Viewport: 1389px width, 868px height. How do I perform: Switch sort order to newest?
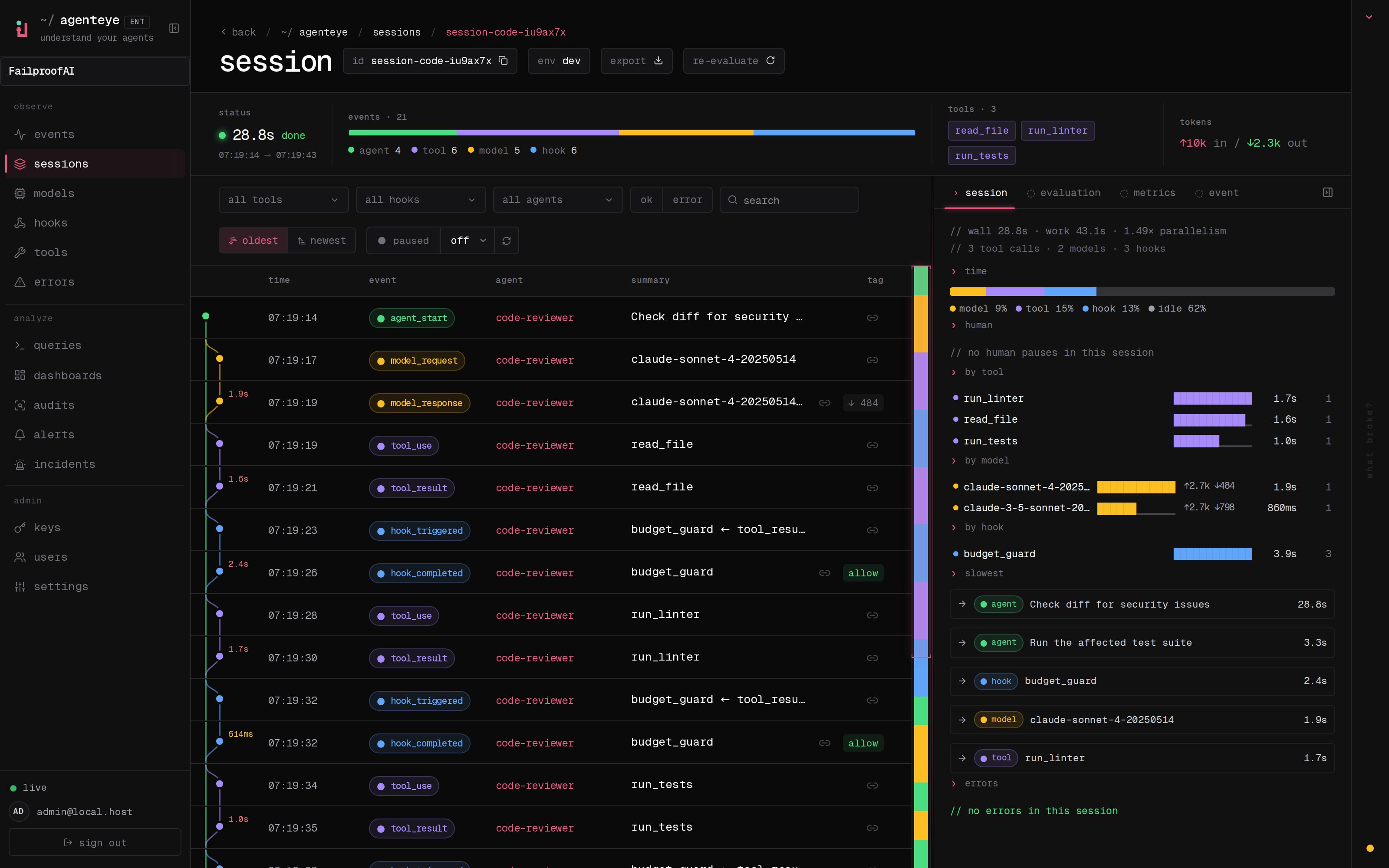(x=321, y=240)
